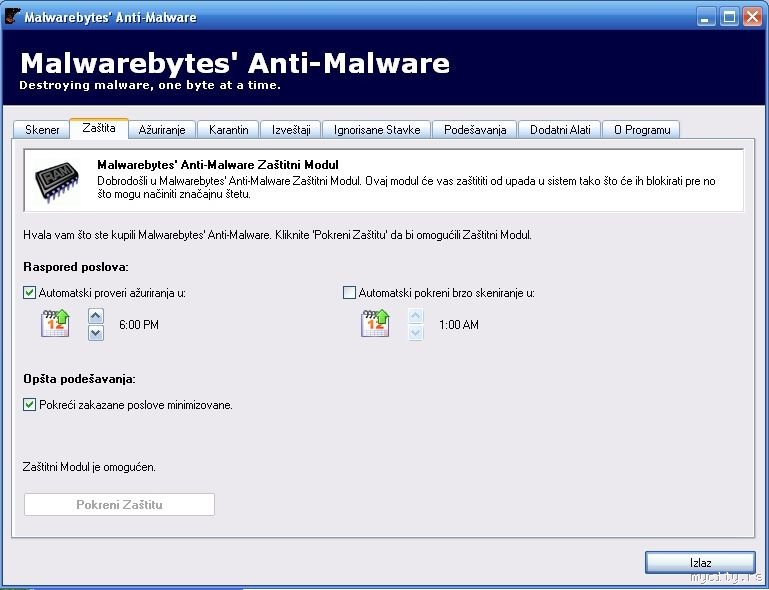
Task: Click the 'Opšta podešavanja:' heading
Action: 79,379
